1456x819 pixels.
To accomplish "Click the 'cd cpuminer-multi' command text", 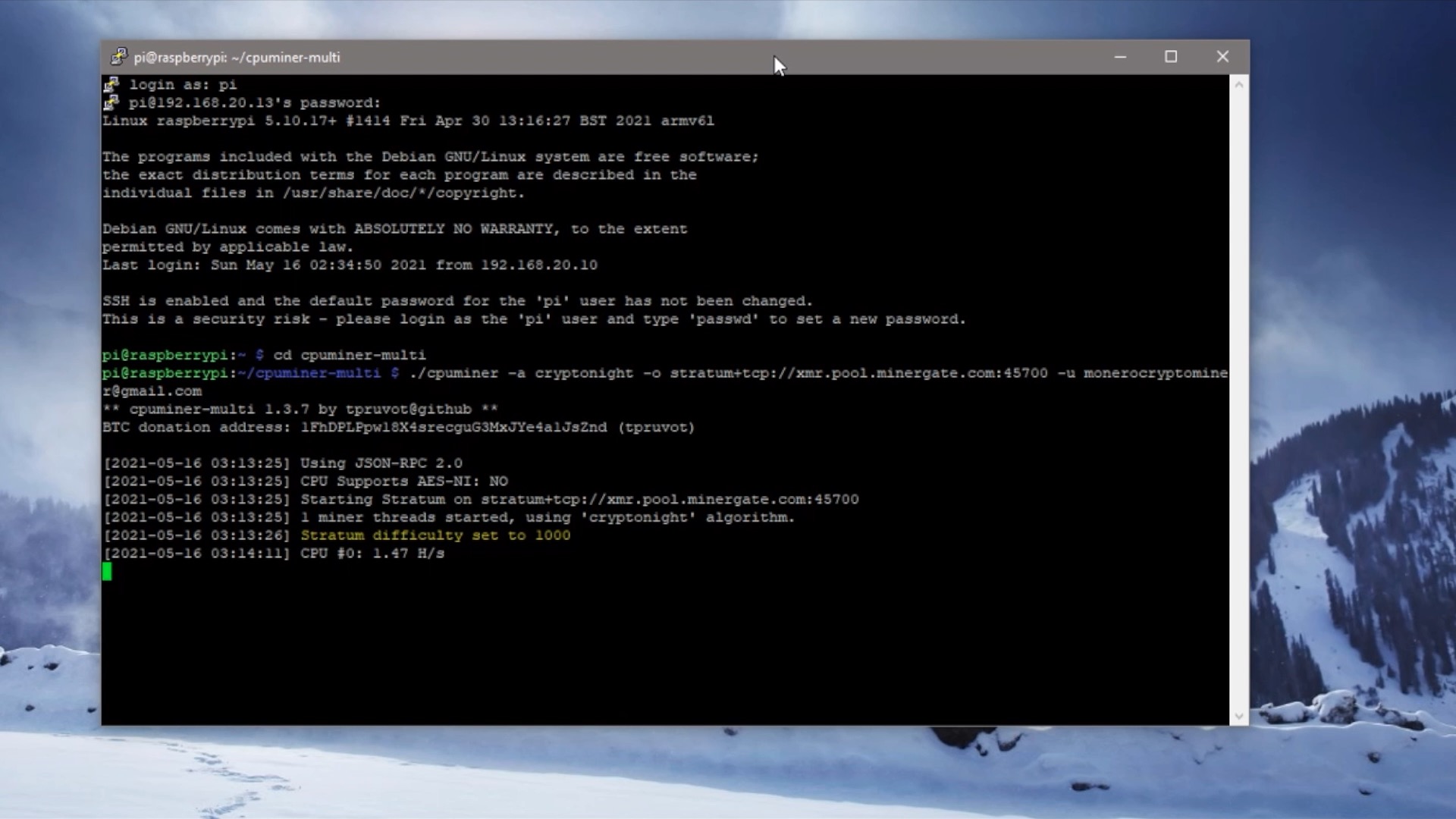I will point(349,355).
